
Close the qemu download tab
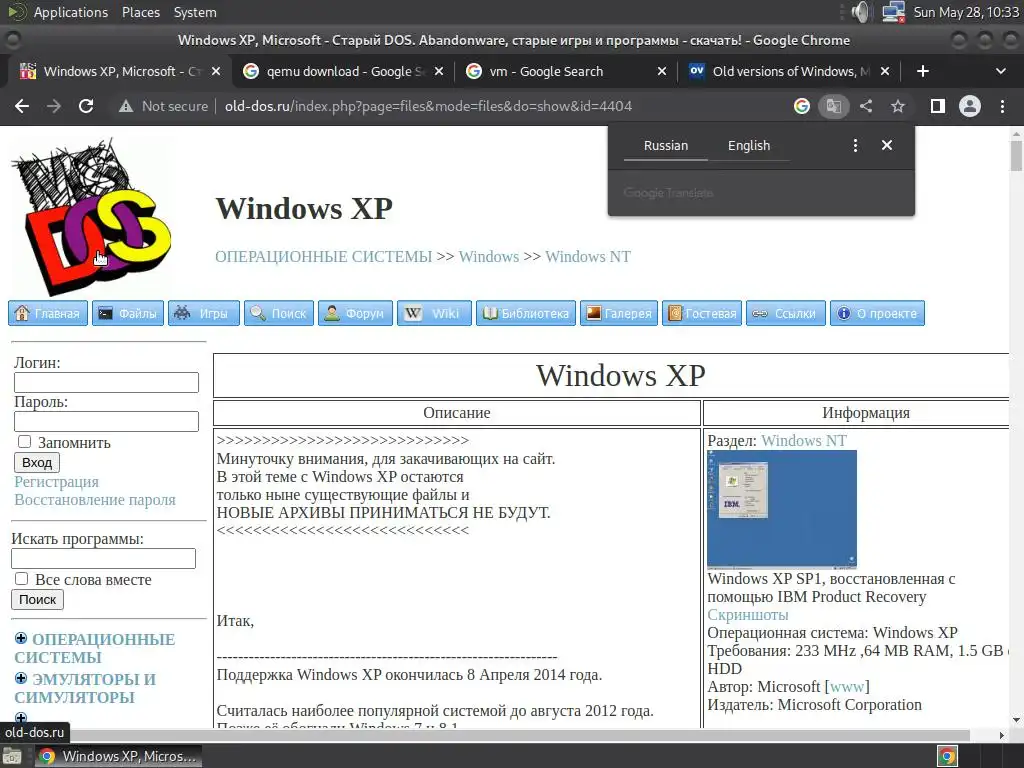pos(439,71)
